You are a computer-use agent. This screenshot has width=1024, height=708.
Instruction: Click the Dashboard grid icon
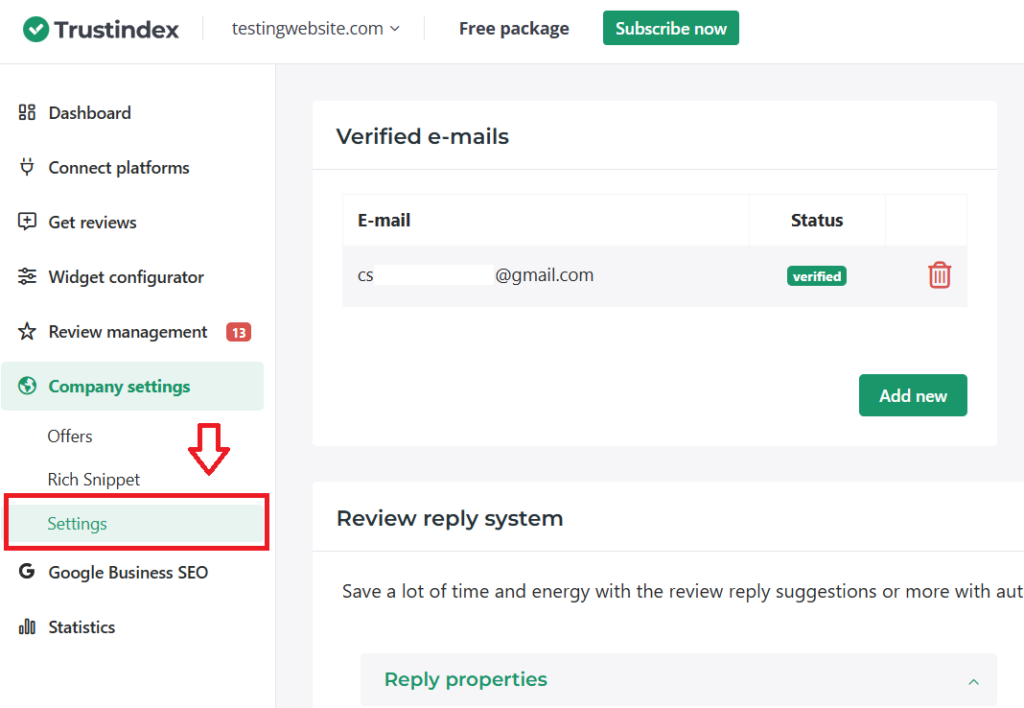pyautogui.click(x=27, y=113)
